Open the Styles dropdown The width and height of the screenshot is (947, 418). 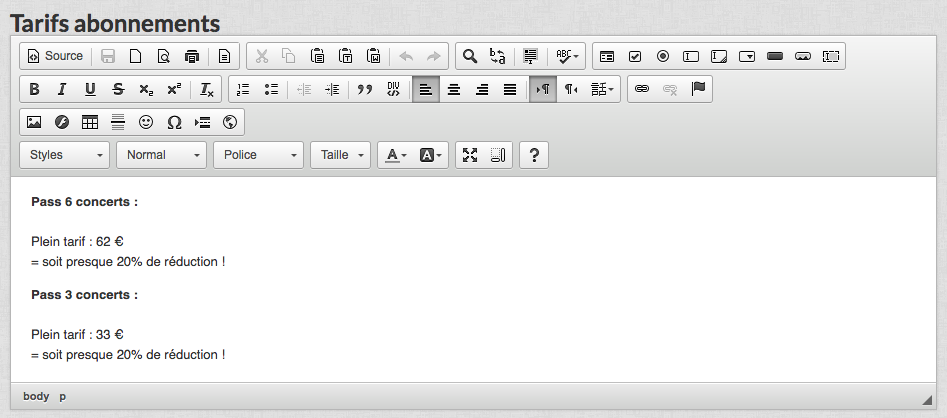[66, 155]
